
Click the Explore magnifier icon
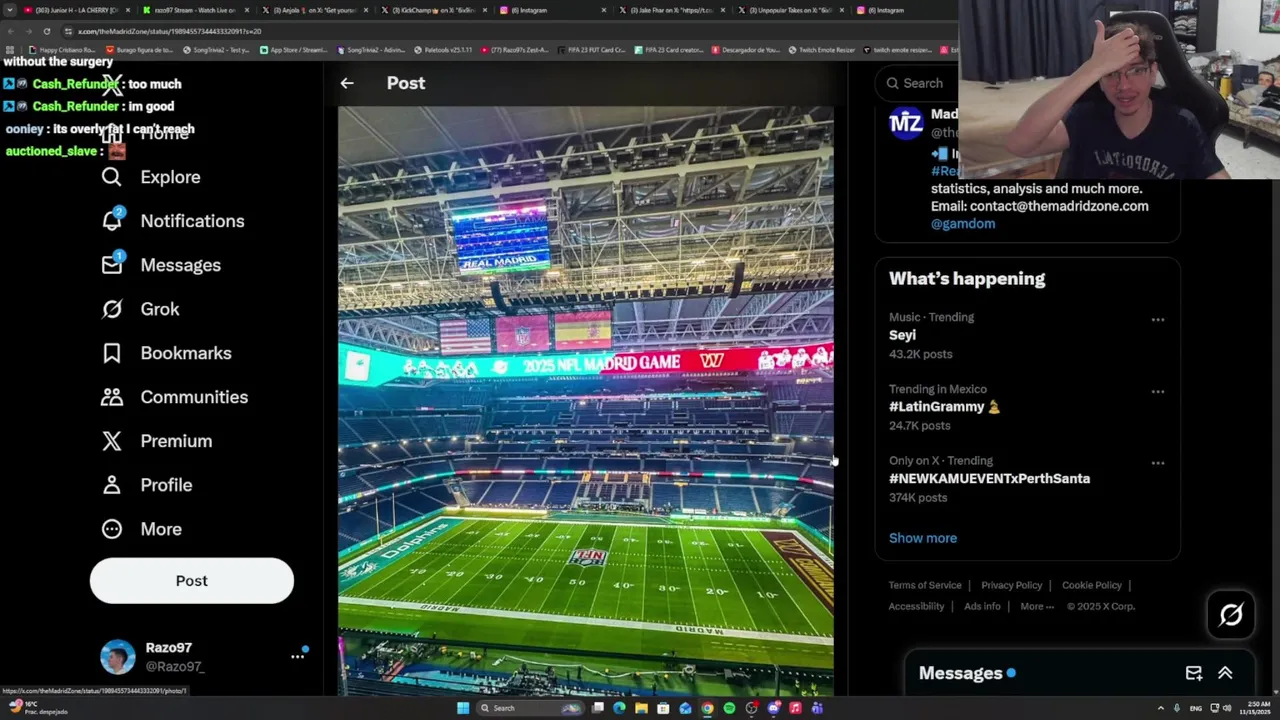pyautogui.click(x=111, y=177)
